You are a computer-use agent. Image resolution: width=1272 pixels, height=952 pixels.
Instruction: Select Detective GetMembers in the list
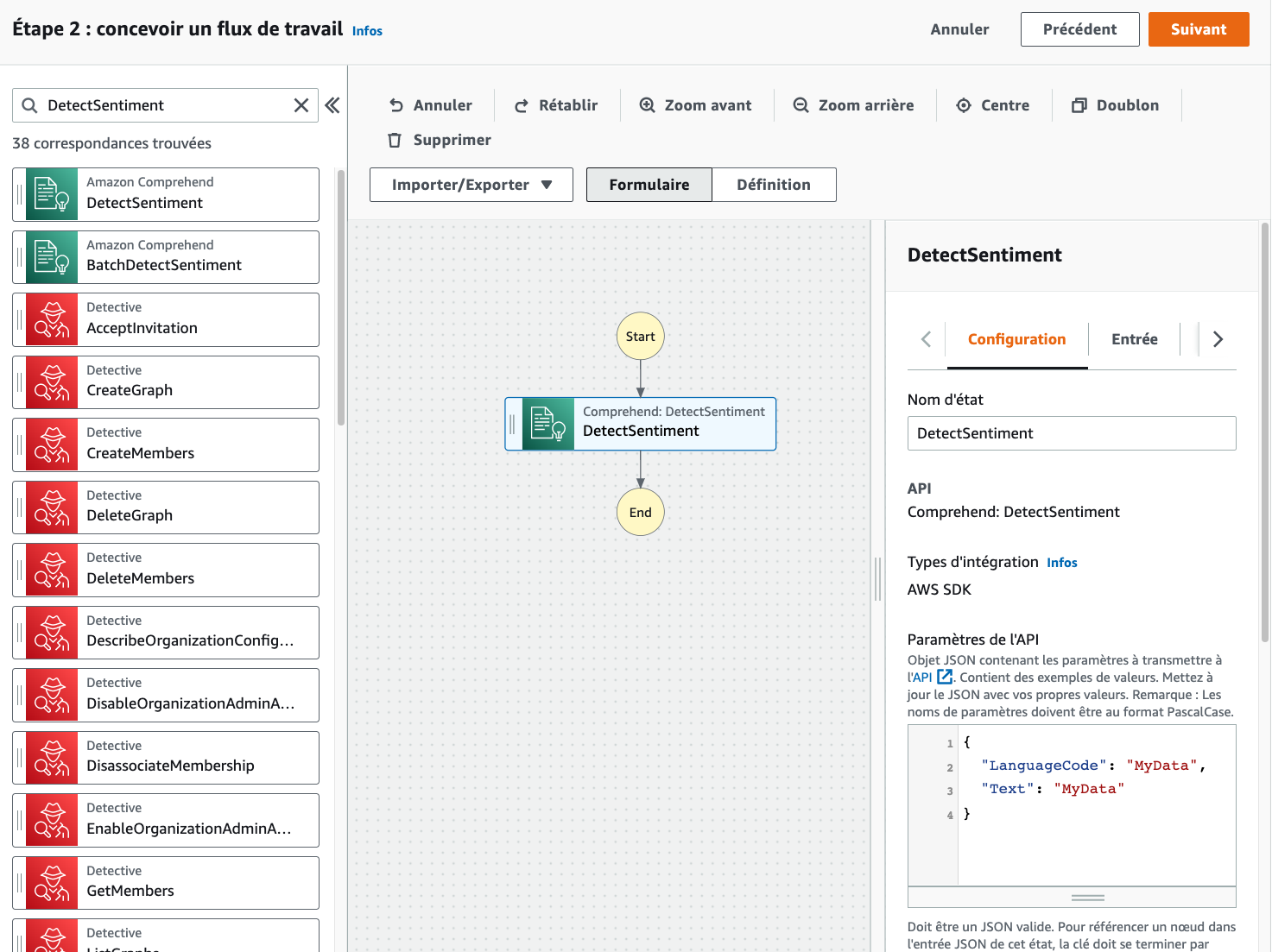pos(166,883)
